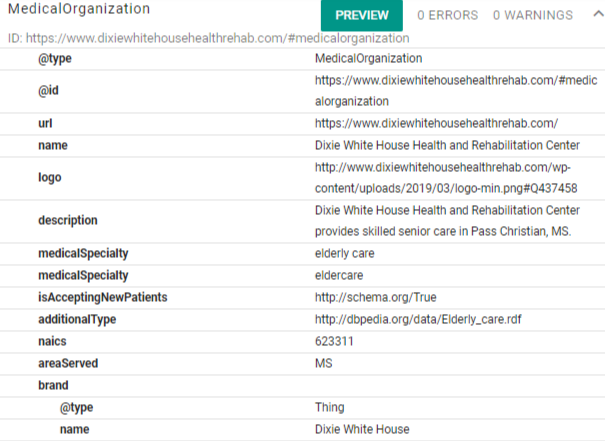The height and width of the screenshot is (441, 605).
Task: Open the dixiewhitehousehealthrehab.com url value
Action: pyautogui.click(x=436, y=123)
